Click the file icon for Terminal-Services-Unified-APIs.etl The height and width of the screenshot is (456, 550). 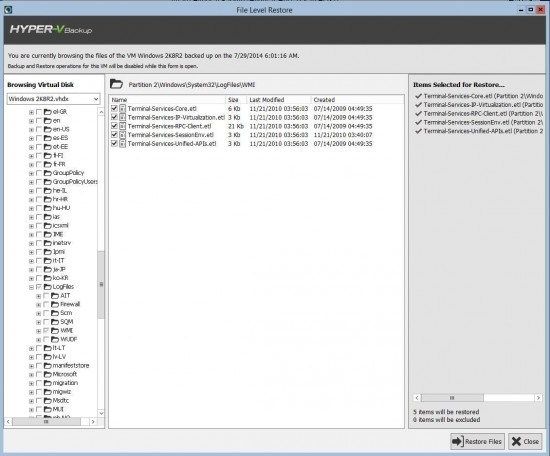(x=122, y=143)
